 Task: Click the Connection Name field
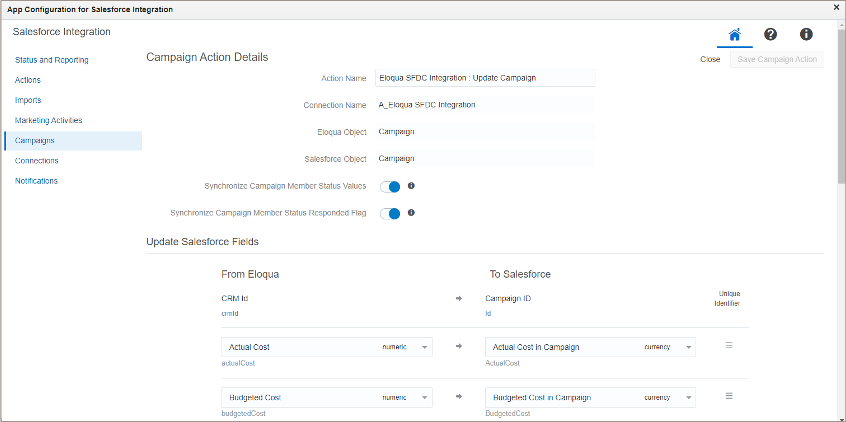click(485, 105)
